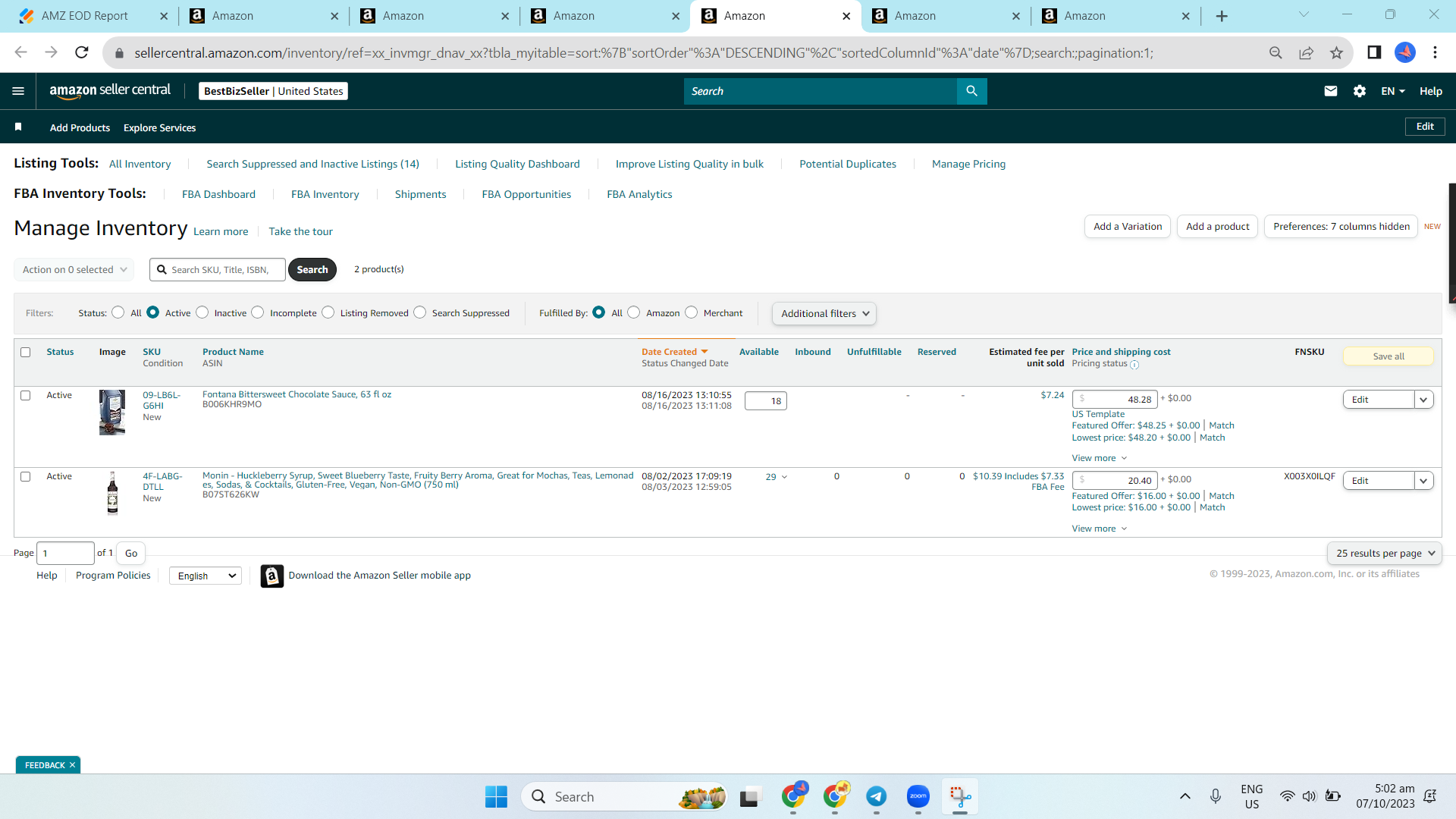The height and width of the screenshot is (819, 1456).
Task: Go to Listing Quality Dashboard
Action: tap(517, 164)
